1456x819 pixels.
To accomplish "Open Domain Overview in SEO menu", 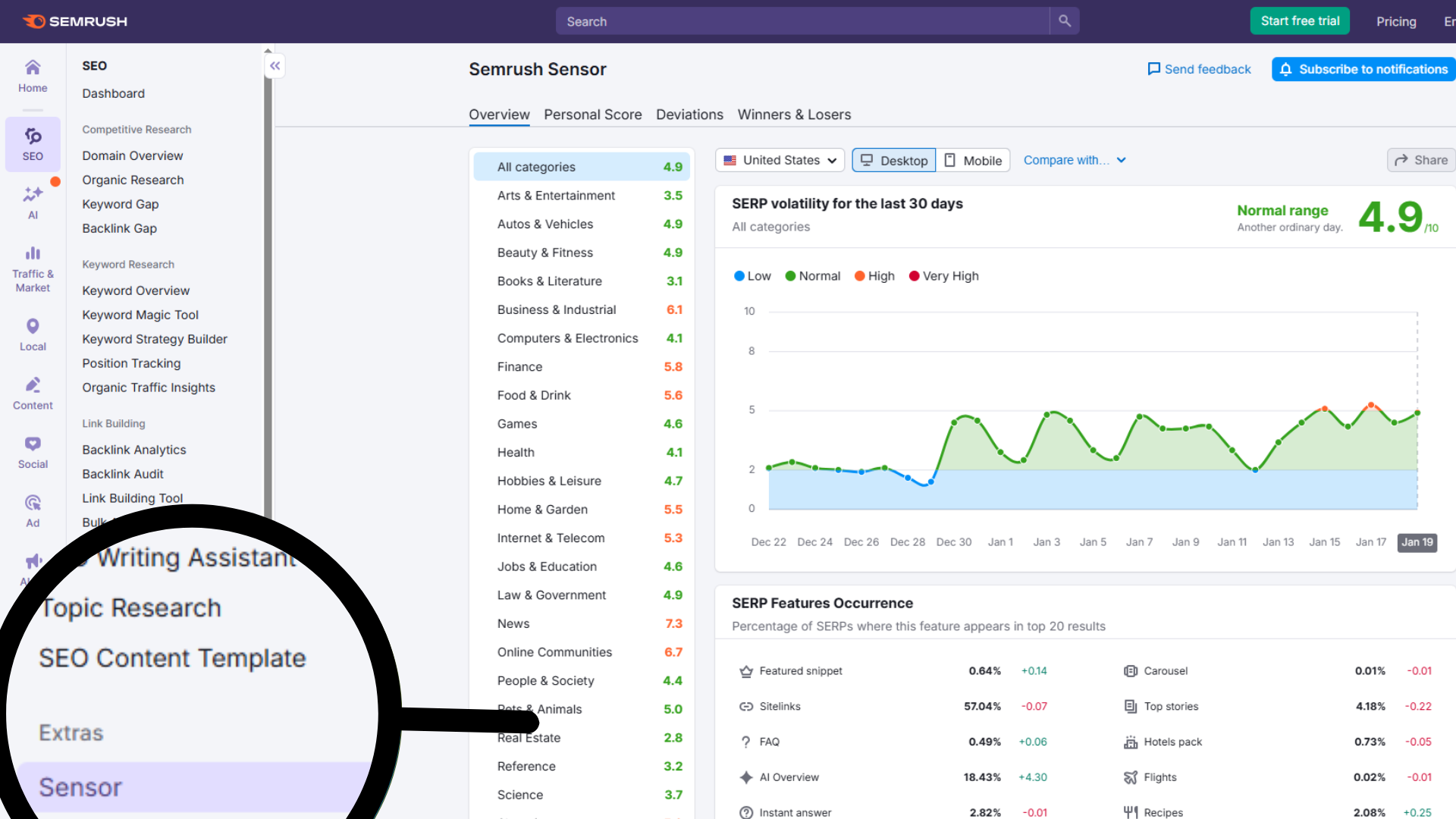I will (x=133, y=155).
